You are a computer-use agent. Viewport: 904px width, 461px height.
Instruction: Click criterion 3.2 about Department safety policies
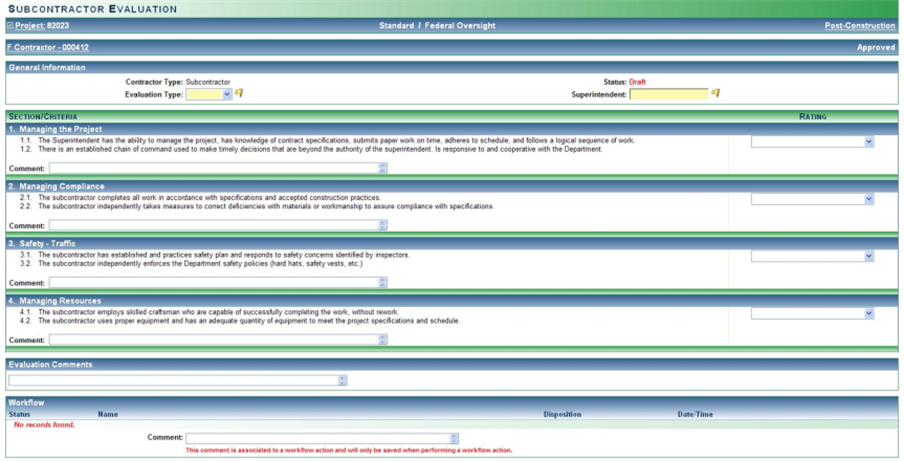[x=191, y=263]
